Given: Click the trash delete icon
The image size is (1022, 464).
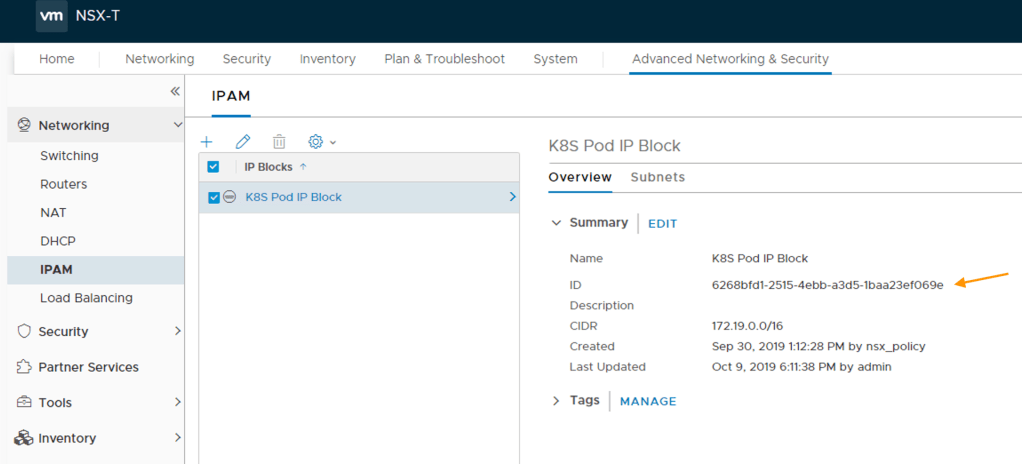Looking at the screenshot, I should point(279,143).
